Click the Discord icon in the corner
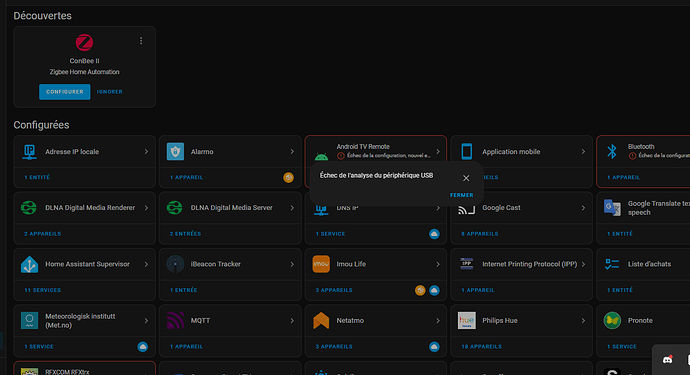This screenshot has width=690, height=375. click(x=668, y=360)
